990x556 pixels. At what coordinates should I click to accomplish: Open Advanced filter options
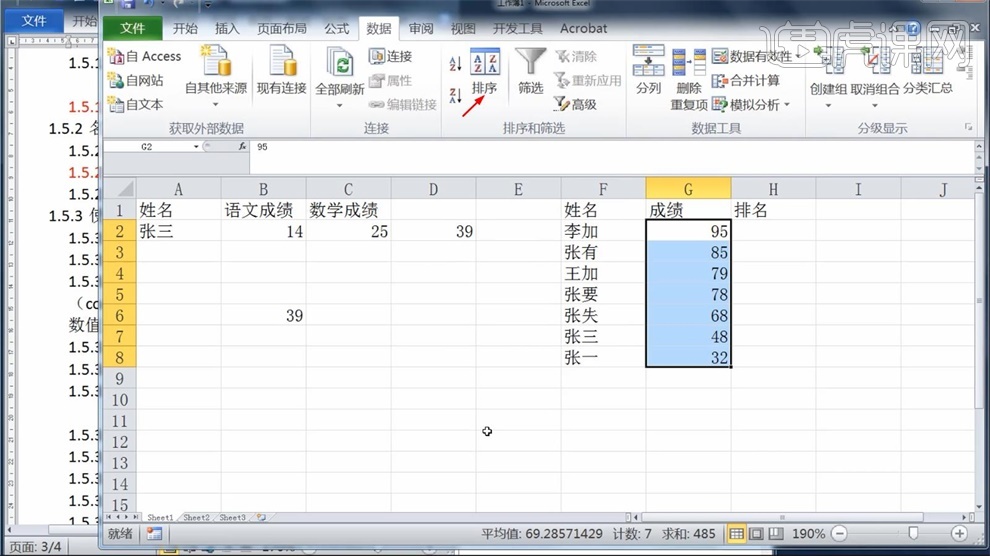(x=575, y=104)
